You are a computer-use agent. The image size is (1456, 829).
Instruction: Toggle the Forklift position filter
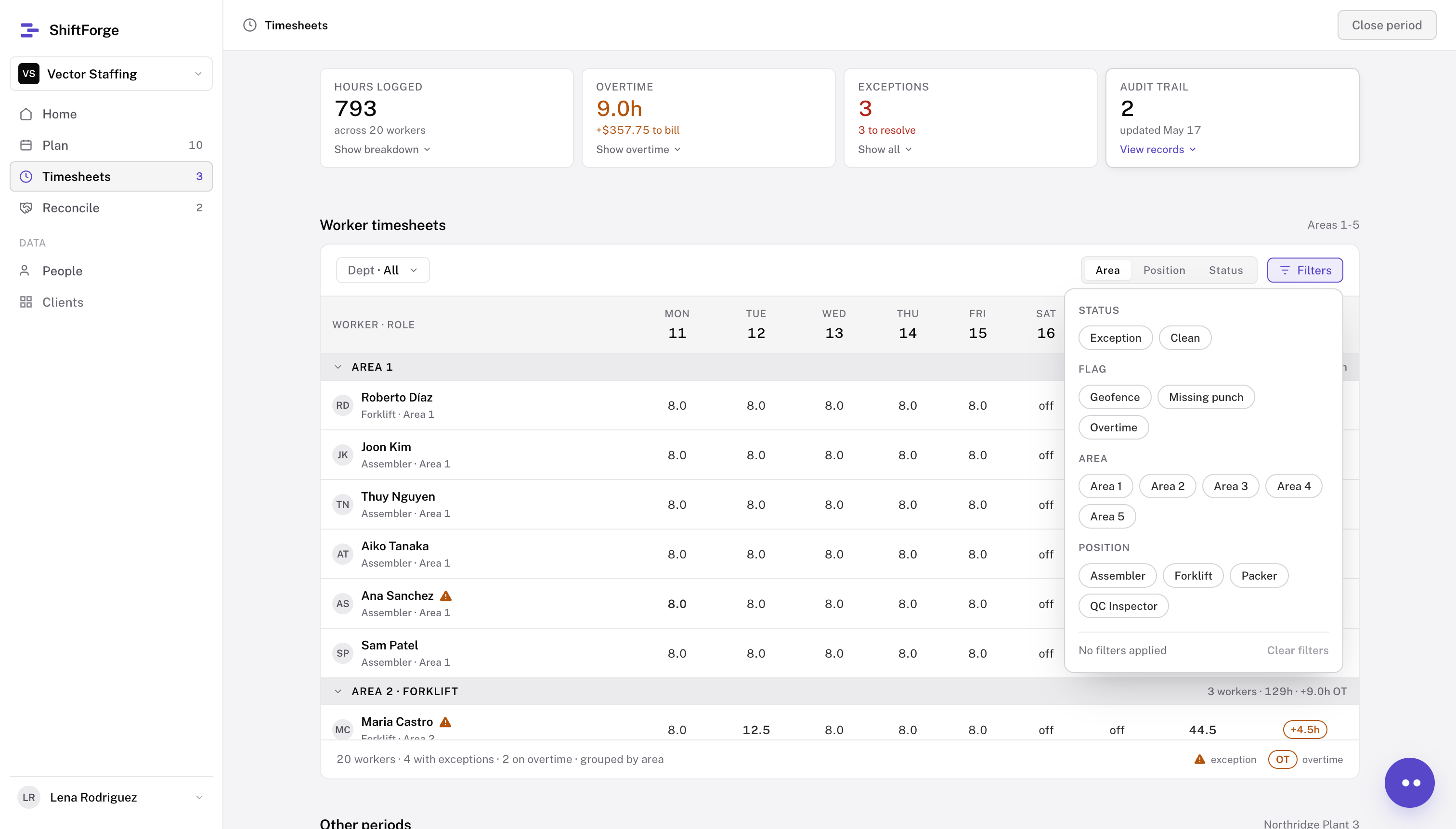pyautogui.click(x=1192, y=575)
